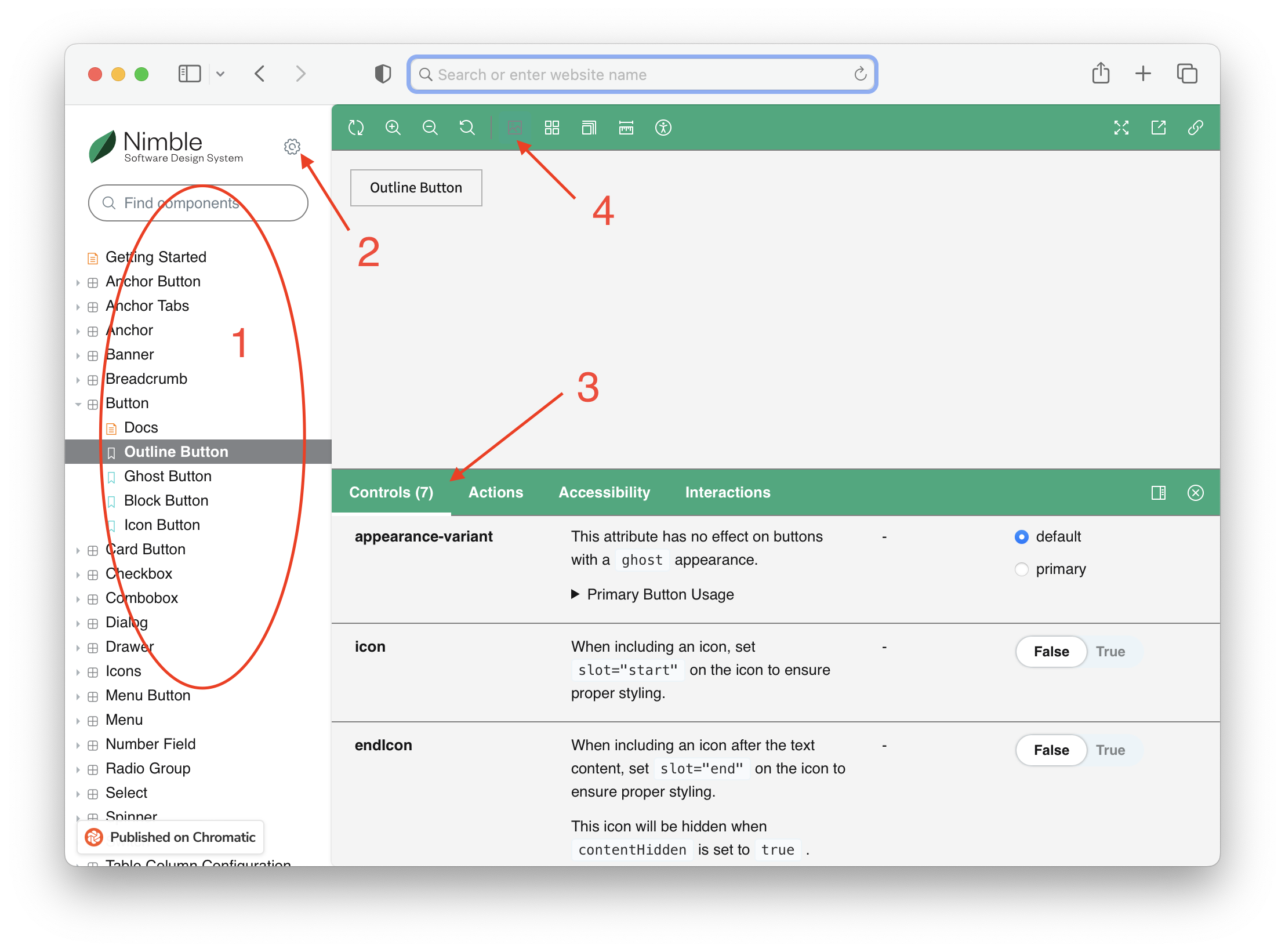Click the zoom out magnifier icon
This screenshot has height=952, width=1285.
(x=430, y=128)
